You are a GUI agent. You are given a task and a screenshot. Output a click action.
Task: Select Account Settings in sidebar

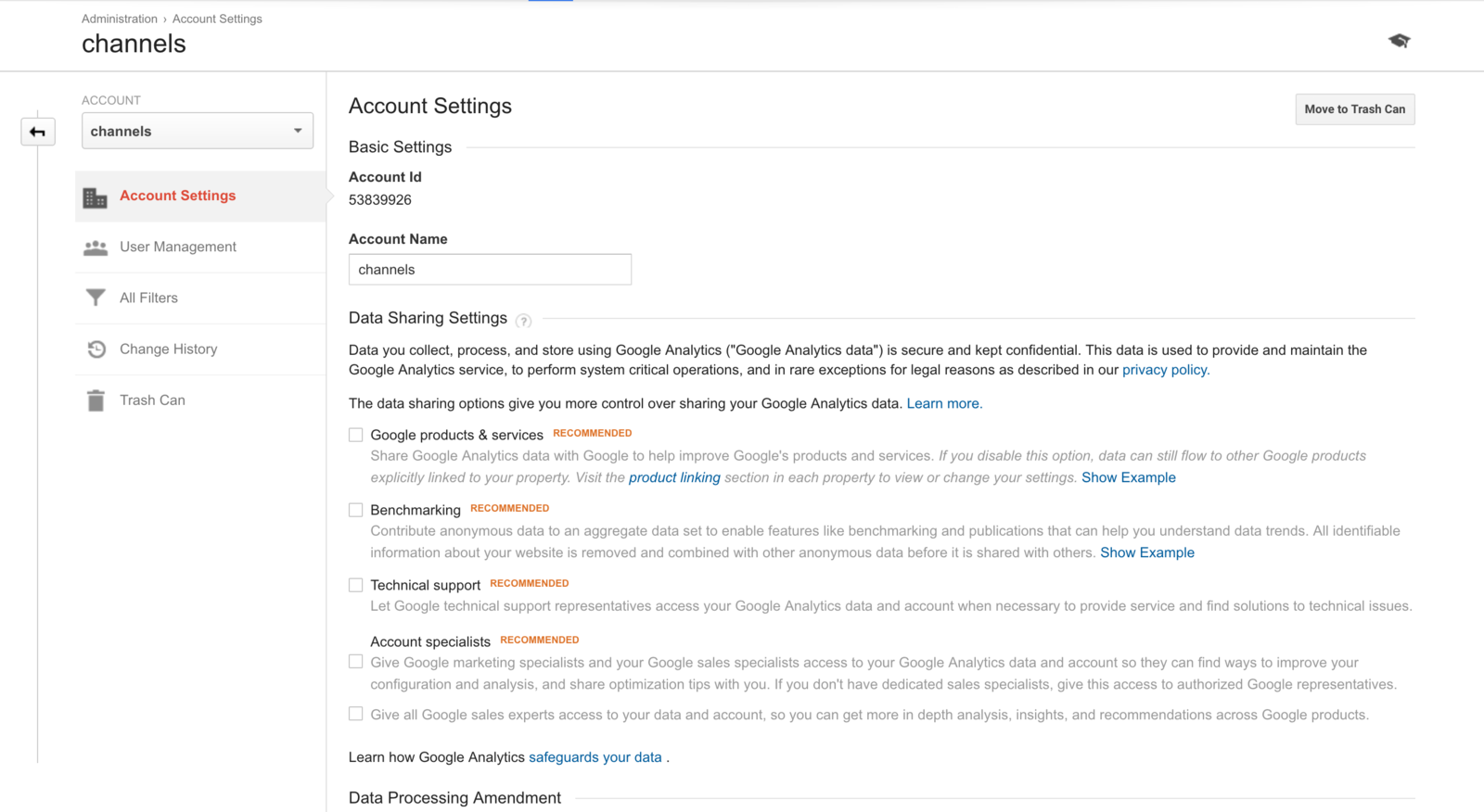200,196
